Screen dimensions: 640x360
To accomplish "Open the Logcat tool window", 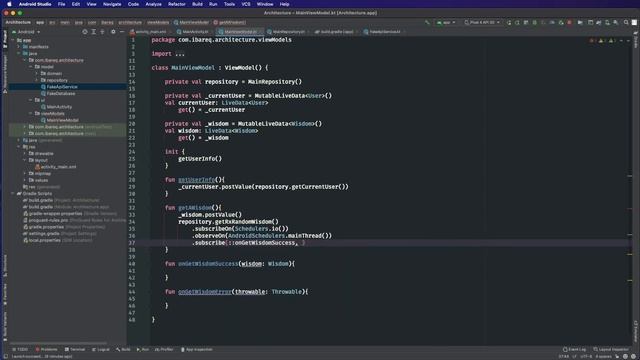I will click(x=101, y=349).
